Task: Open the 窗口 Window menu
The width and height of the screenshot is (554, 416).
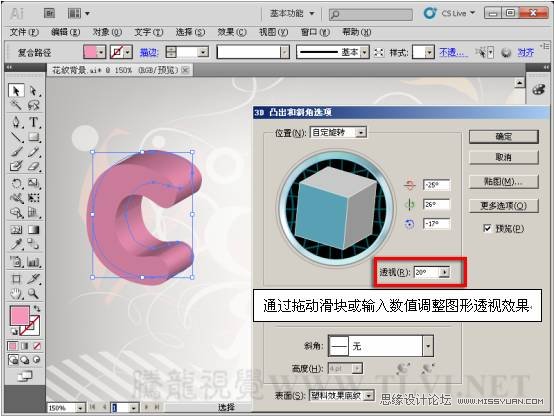Action: coord(315,33)
